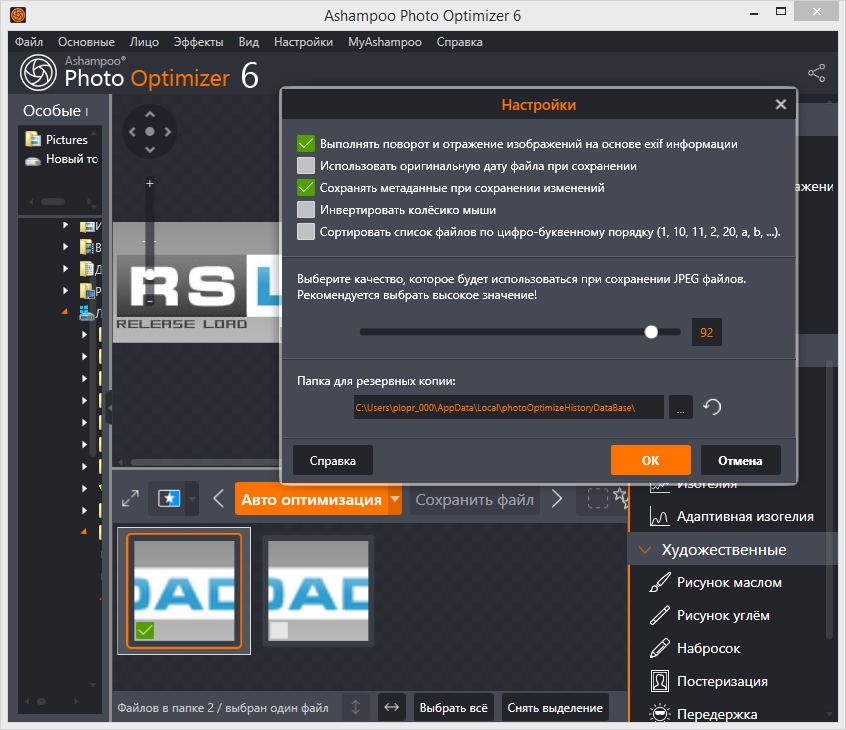Click the reset backup folder icon

[712, 407]
